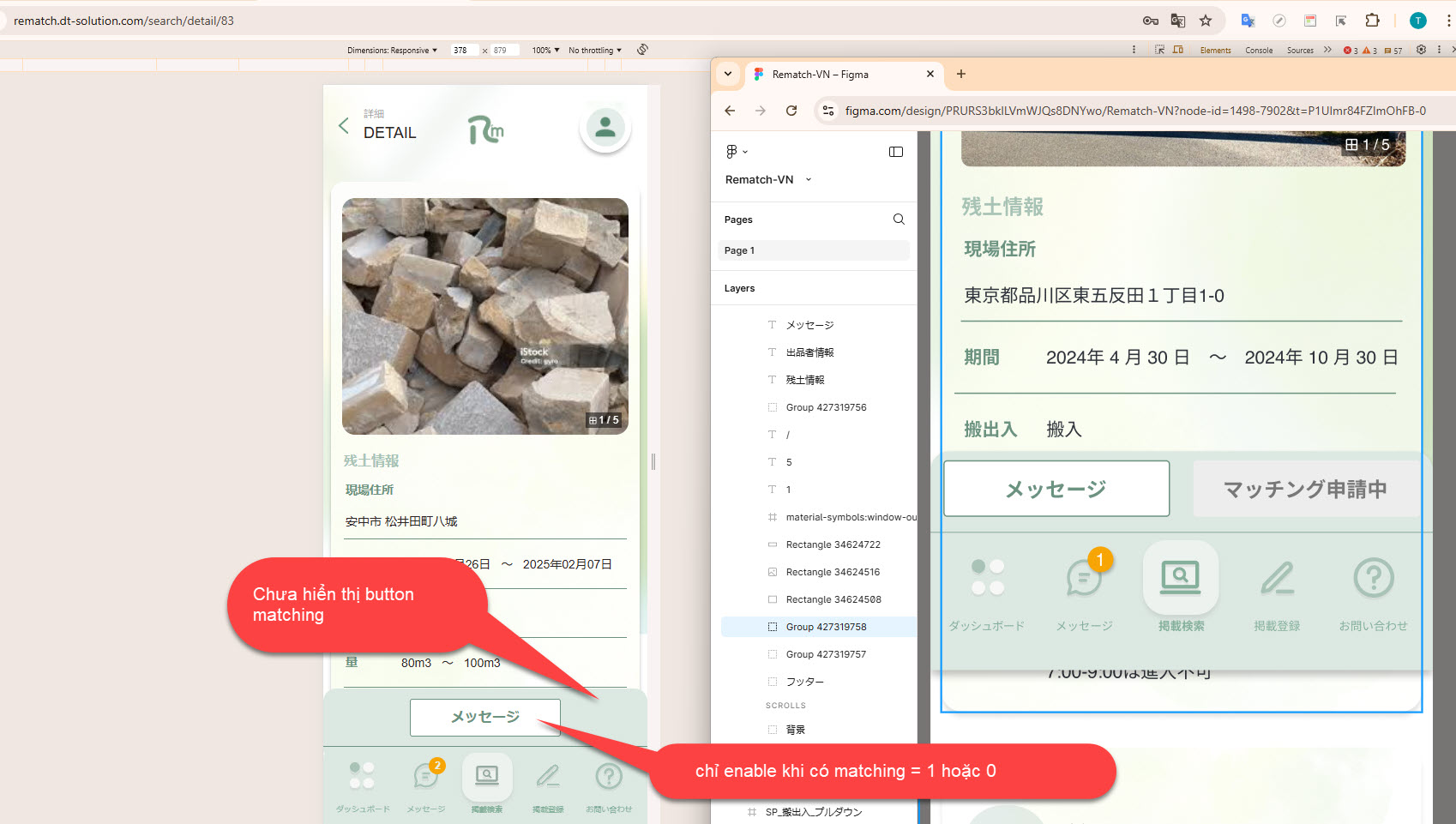Click the Figma search pages icon
This screenshot has height=824, width=1456.
click(x=899, y=220)
